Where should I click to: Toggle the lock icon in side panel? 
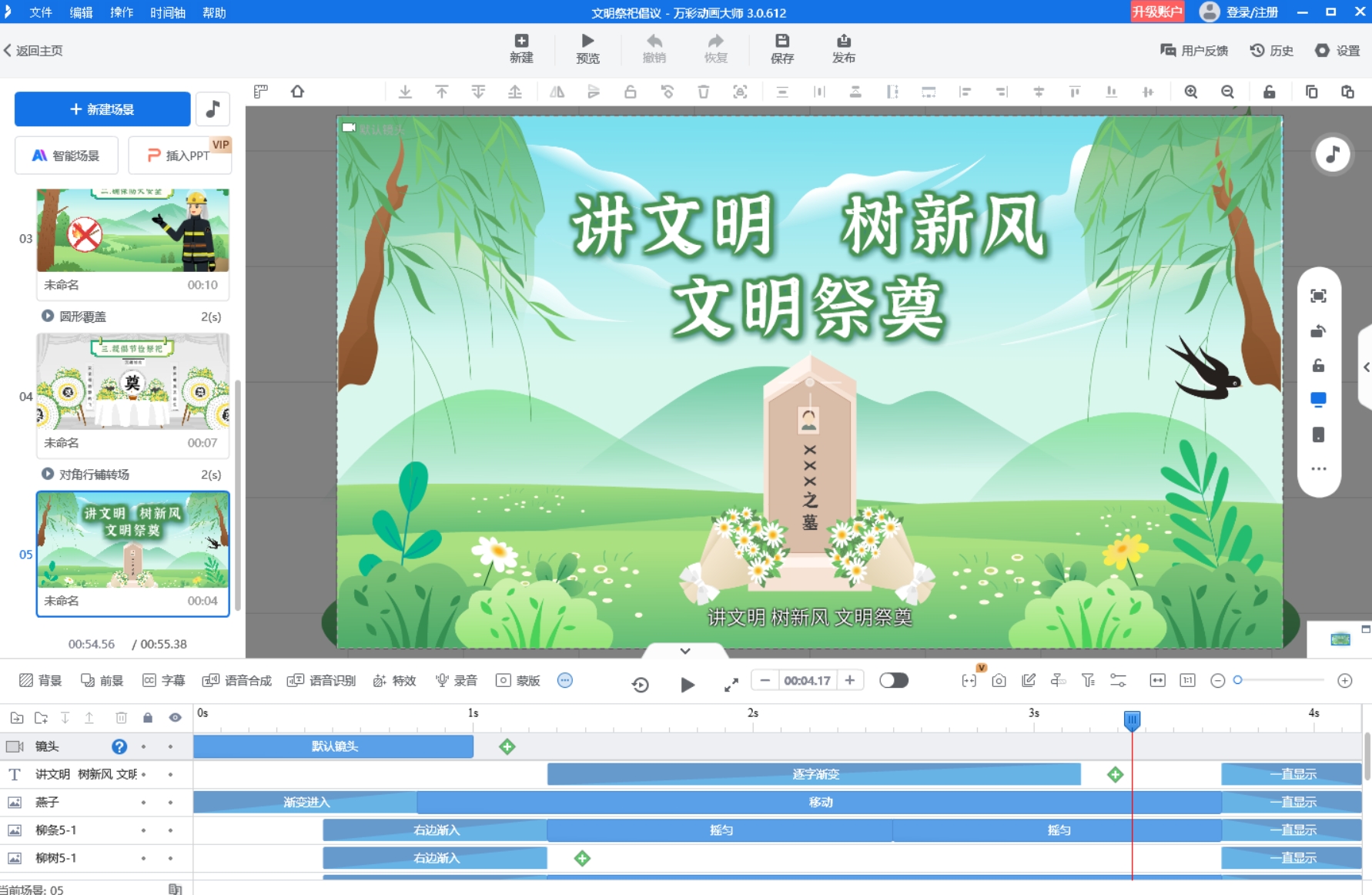pyautogui.click(x=1318, y=365)
